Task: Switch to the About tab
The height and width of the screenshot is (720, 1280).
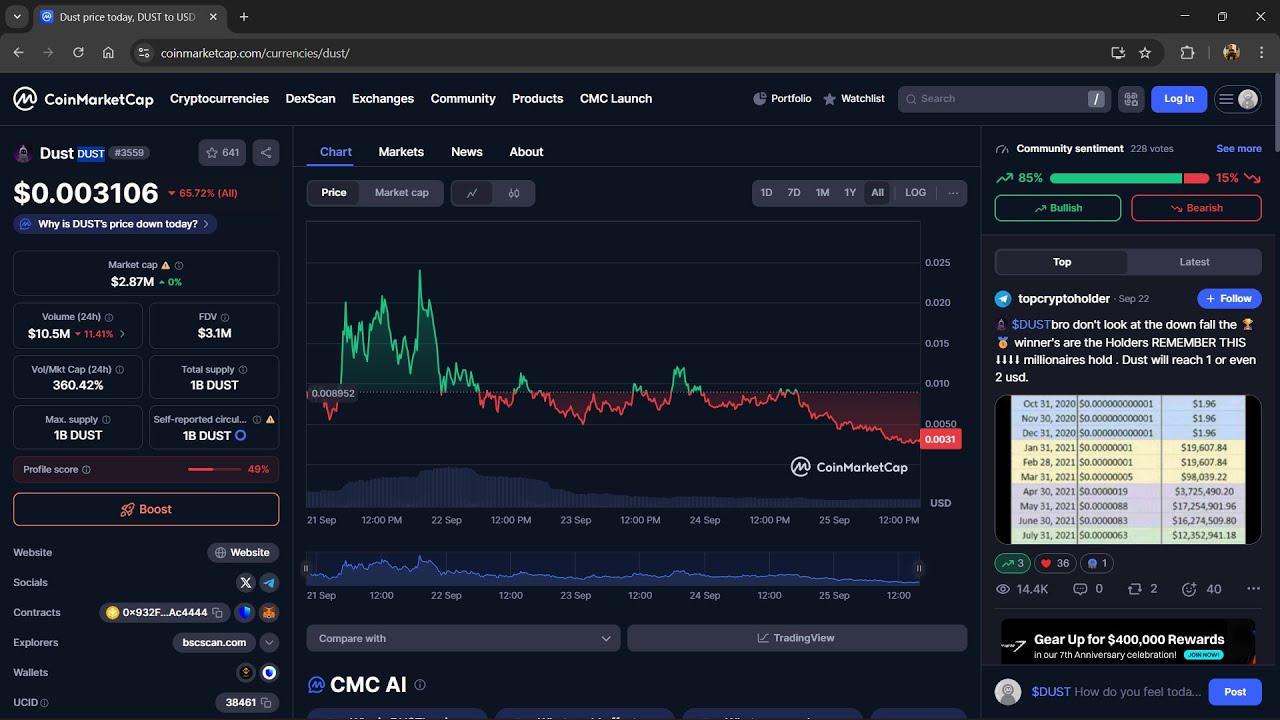Action: coord(526,152)
